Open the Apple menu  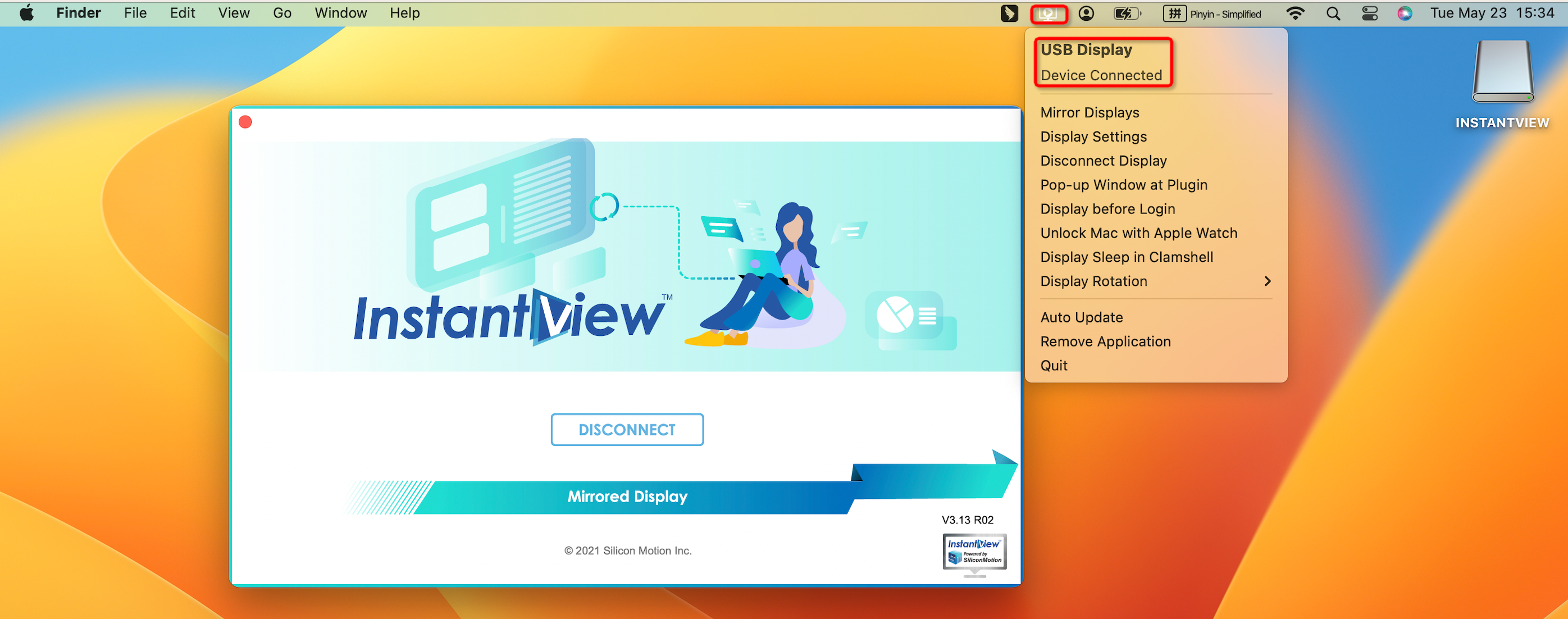click(x=26, y=13)
